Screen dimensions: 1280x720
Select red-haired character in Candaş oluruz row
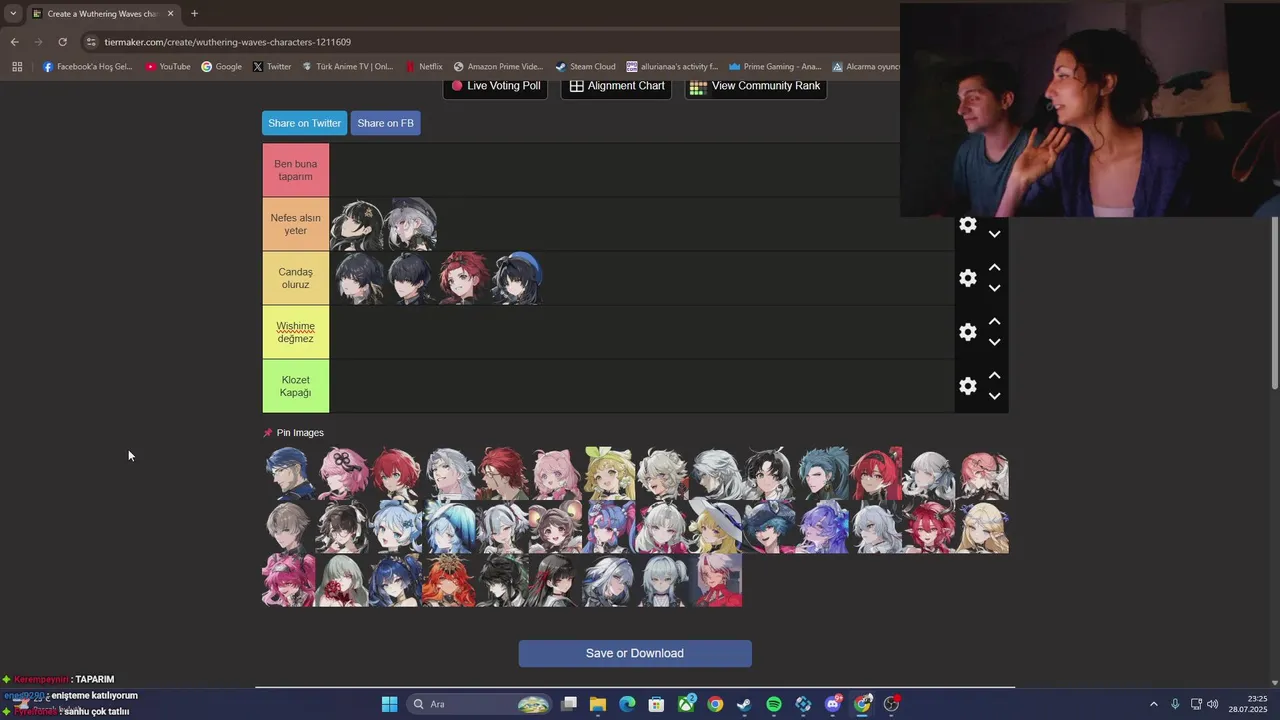tap(463, 278)
